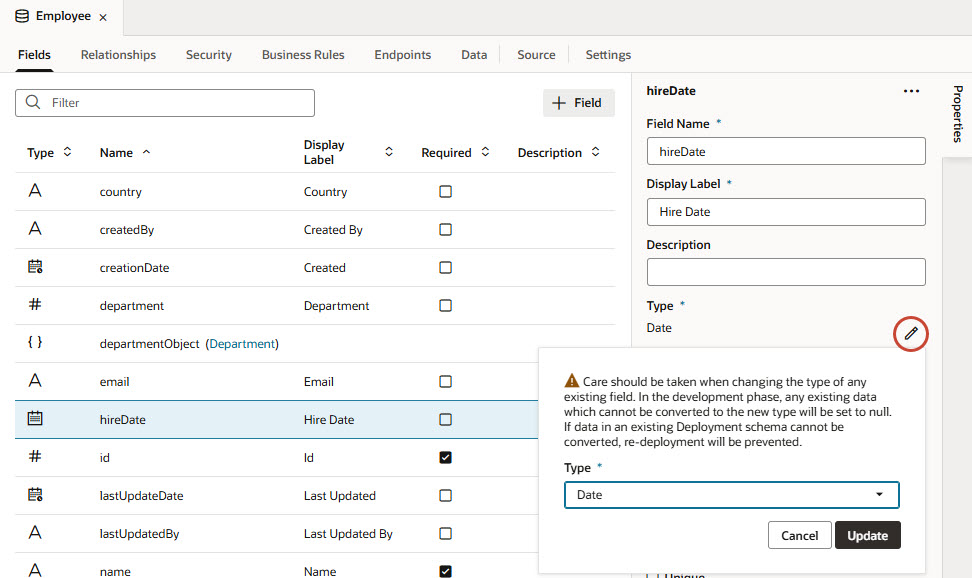The height and width of the screenshot is (578, 972).
Task: Click the Update button
Action: (867, 535)
